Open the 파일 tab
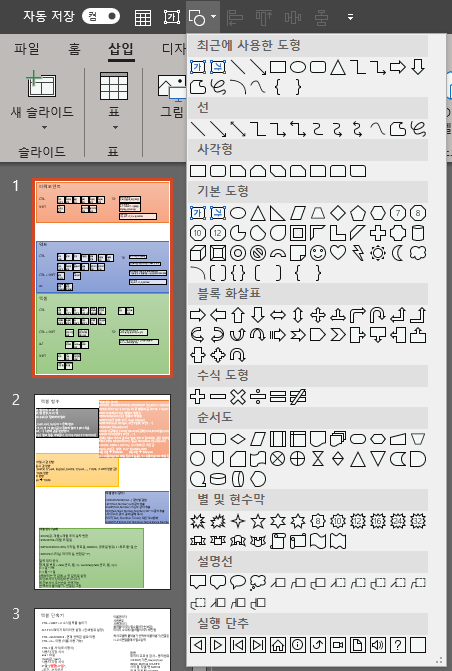Image resolution: width=452 pixels, height=671 pixels. pos(27,49)
